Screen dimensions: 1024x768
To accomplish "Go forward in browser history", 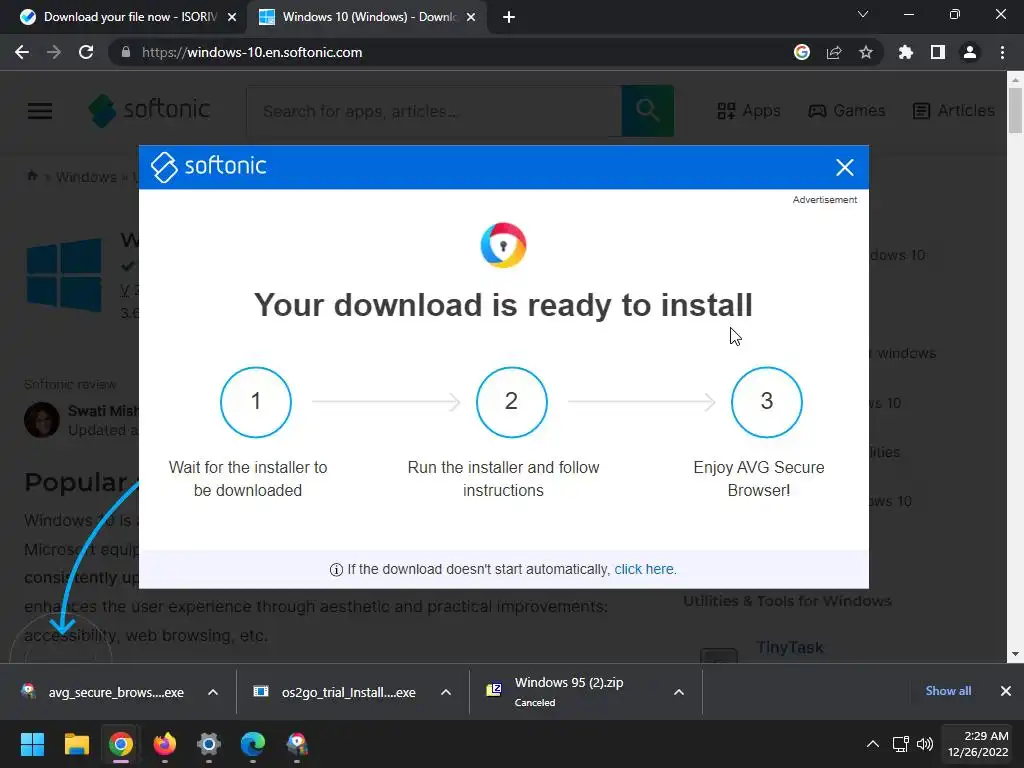I will pos(54,52).
